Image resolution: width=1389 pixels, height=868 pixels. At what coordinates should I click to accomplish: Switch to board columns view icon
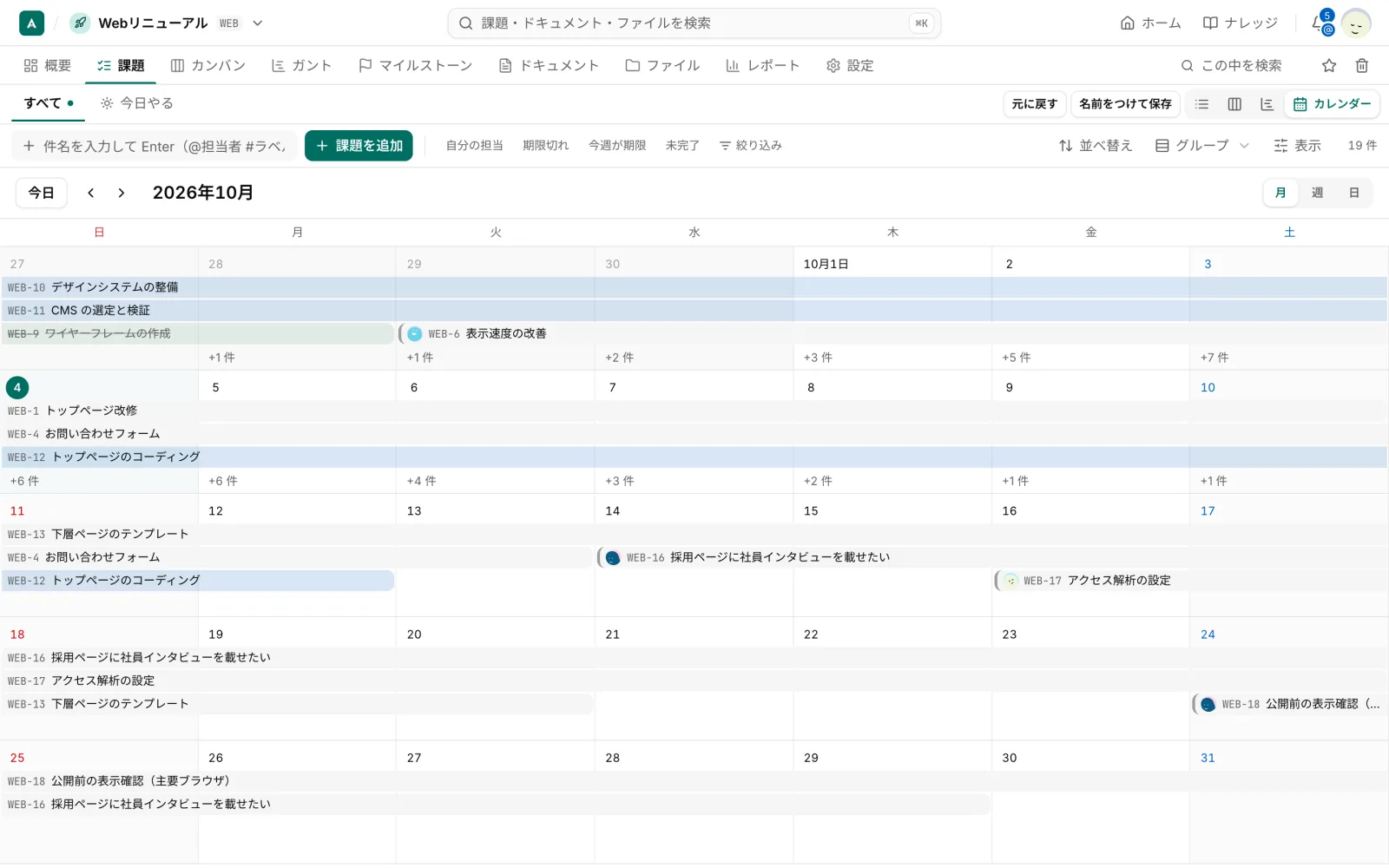tap(1234, 104)
